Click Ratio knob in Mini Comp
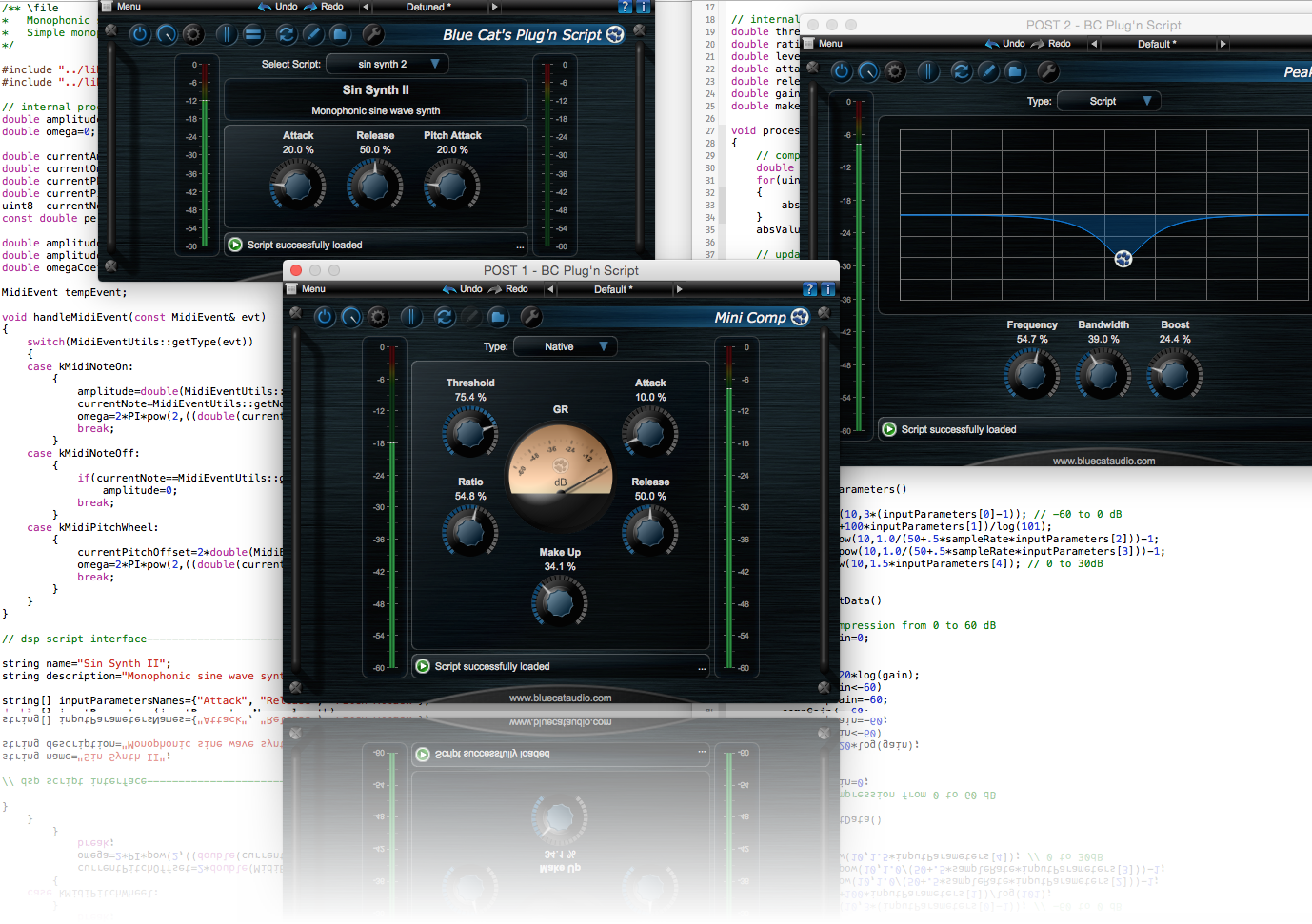This screenshot has width=1312, height=924. tap(470, 531)
